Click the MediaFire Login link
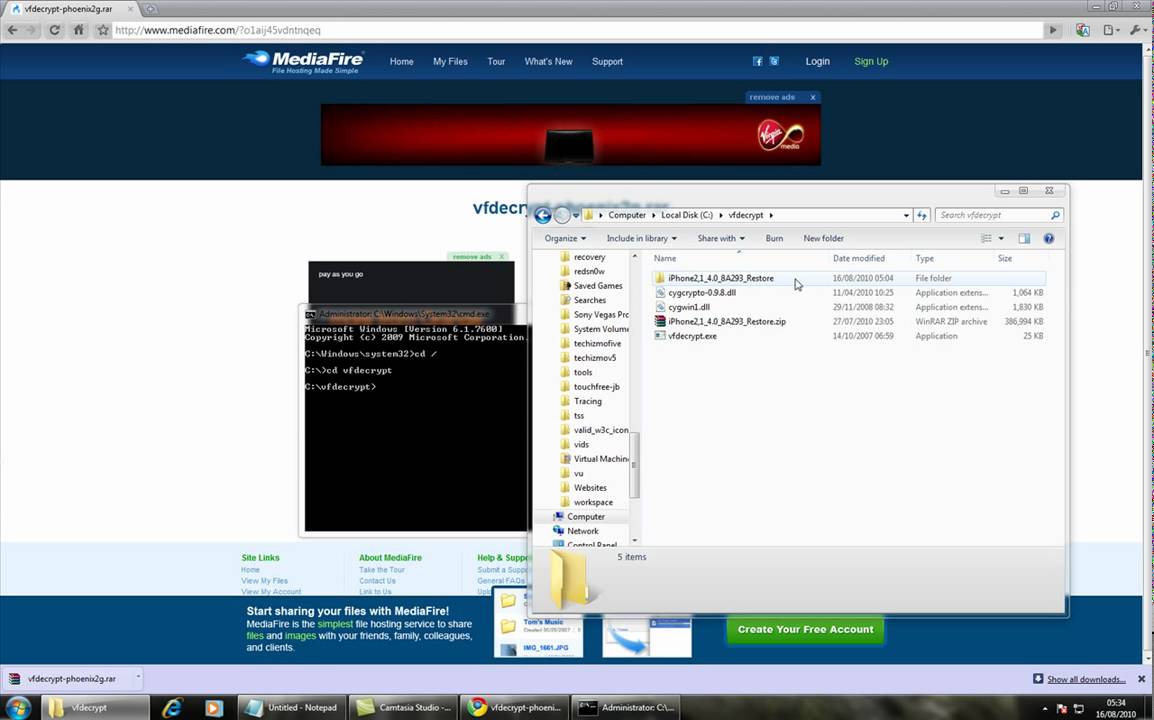The image size is (1154, 720). pos(817,62)
